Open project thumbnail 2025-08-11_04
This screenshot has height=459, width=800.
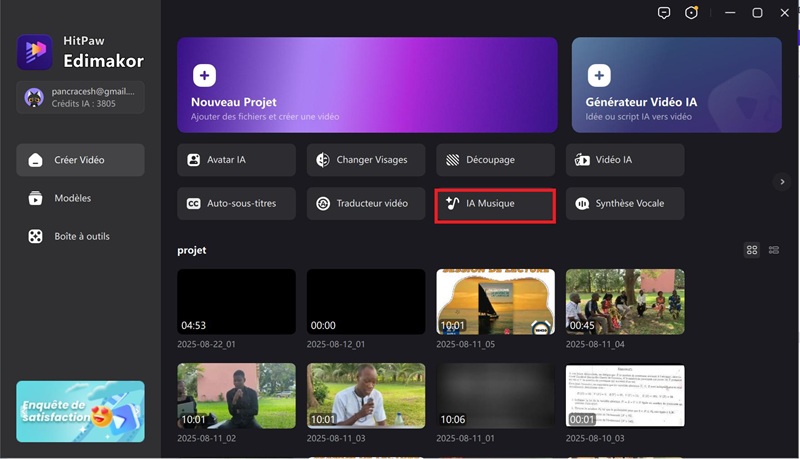625,301
